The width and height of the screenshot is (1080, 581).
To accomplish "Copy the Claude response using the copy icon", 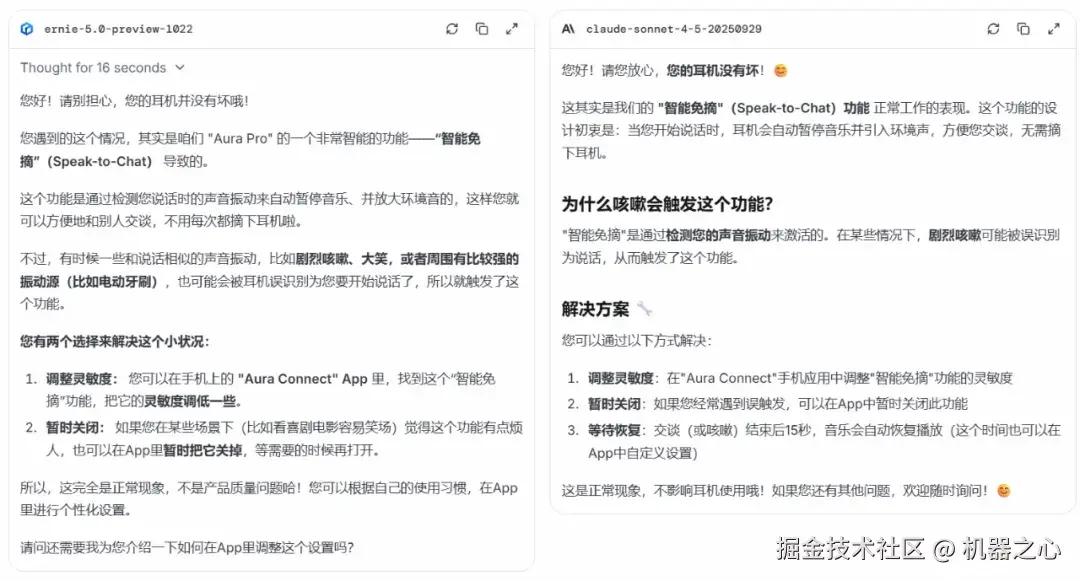I will tap(1023, 29).
